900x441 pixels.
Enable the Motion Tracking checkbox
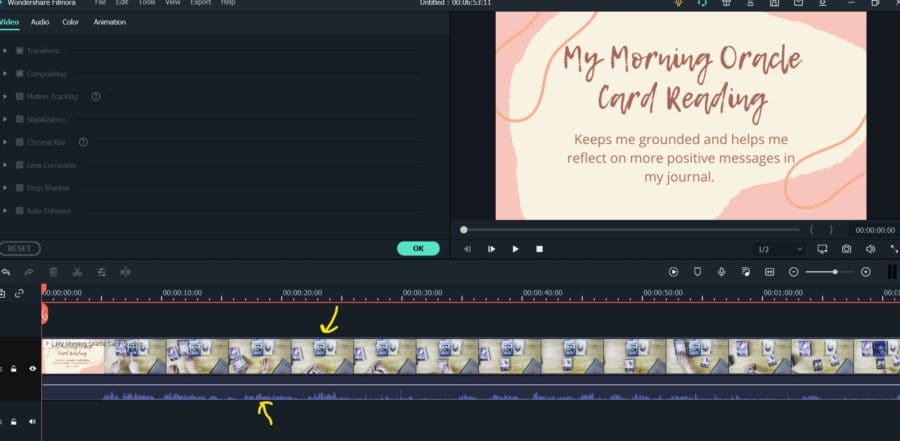[20, 96]
